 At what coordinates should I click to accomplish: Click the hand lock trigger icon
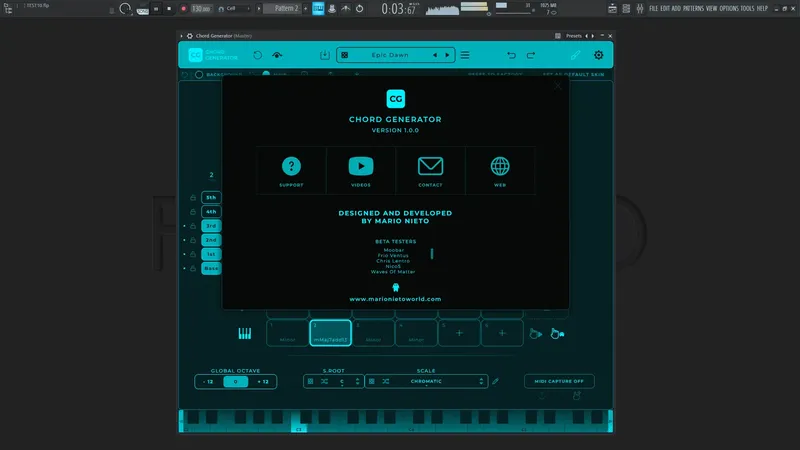(x=557, y=334)
